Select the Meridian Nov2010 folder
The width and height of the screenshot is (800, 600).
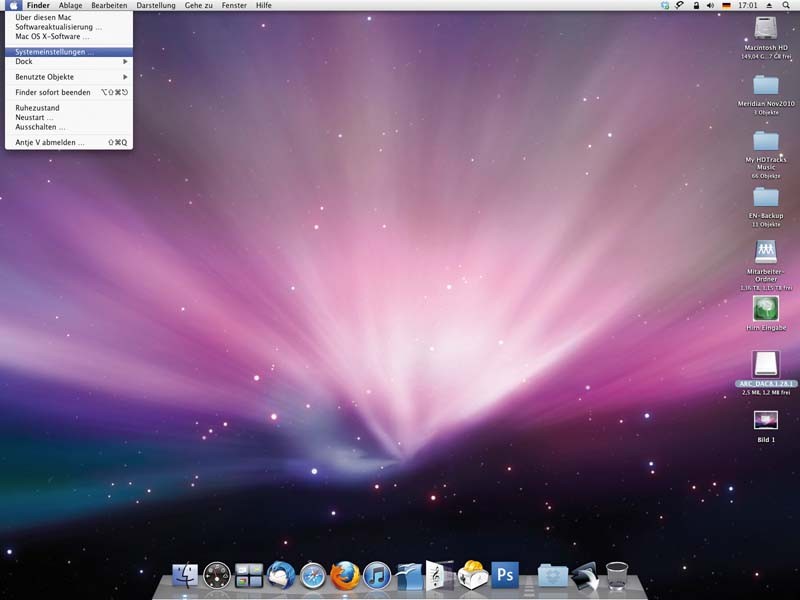[766, 85]
